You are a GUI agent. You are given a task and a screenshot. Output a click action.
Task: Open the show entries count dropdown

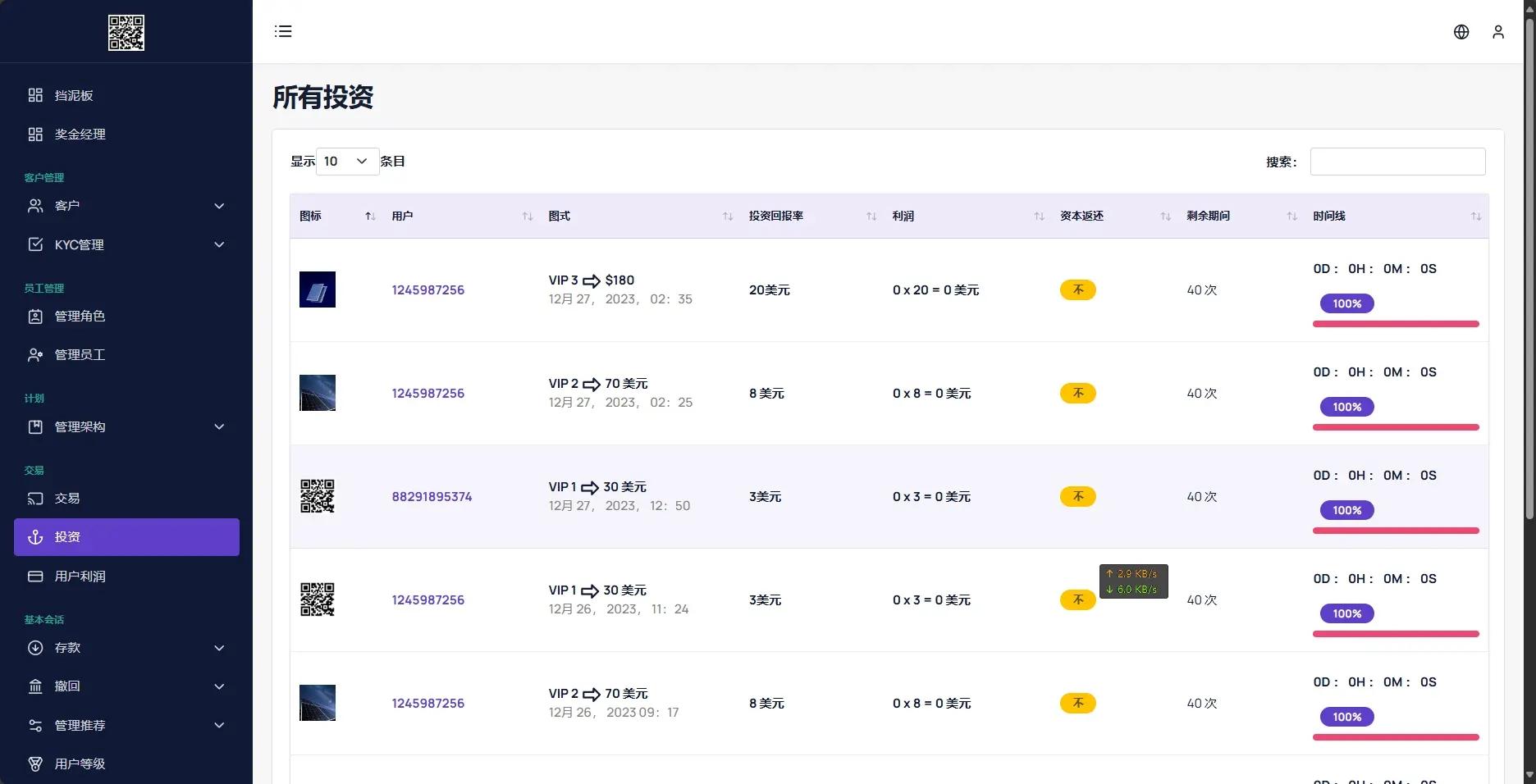tap(347, 162)
